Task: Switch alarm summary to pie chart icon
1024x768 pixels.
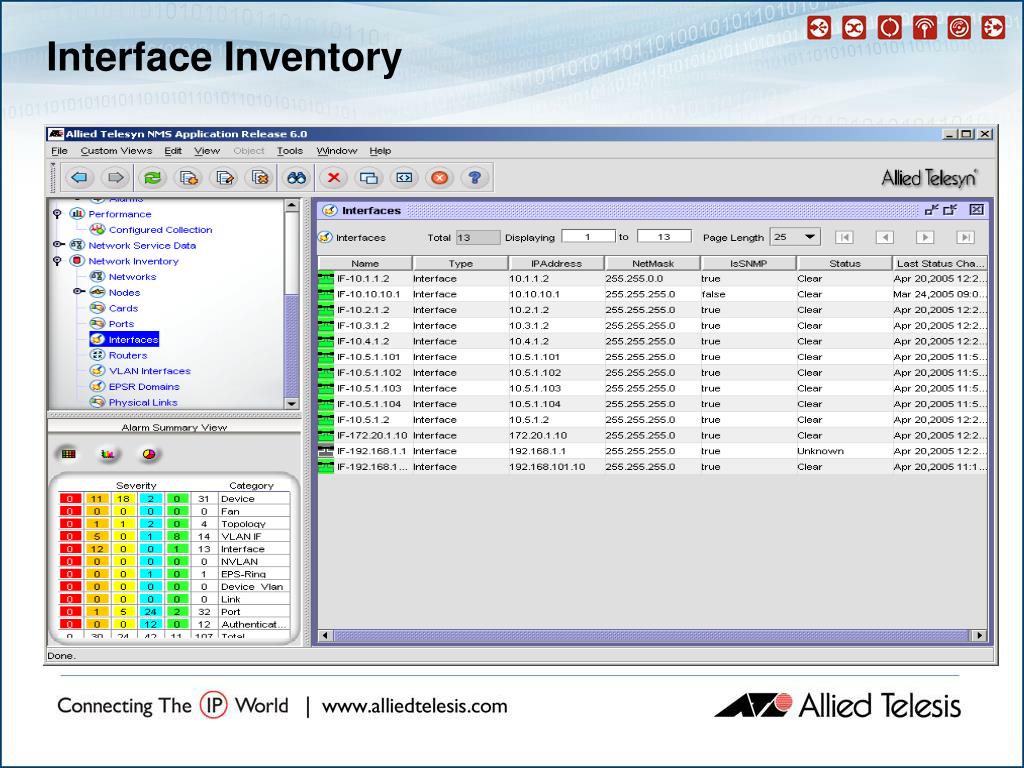Action: [149, 454]
